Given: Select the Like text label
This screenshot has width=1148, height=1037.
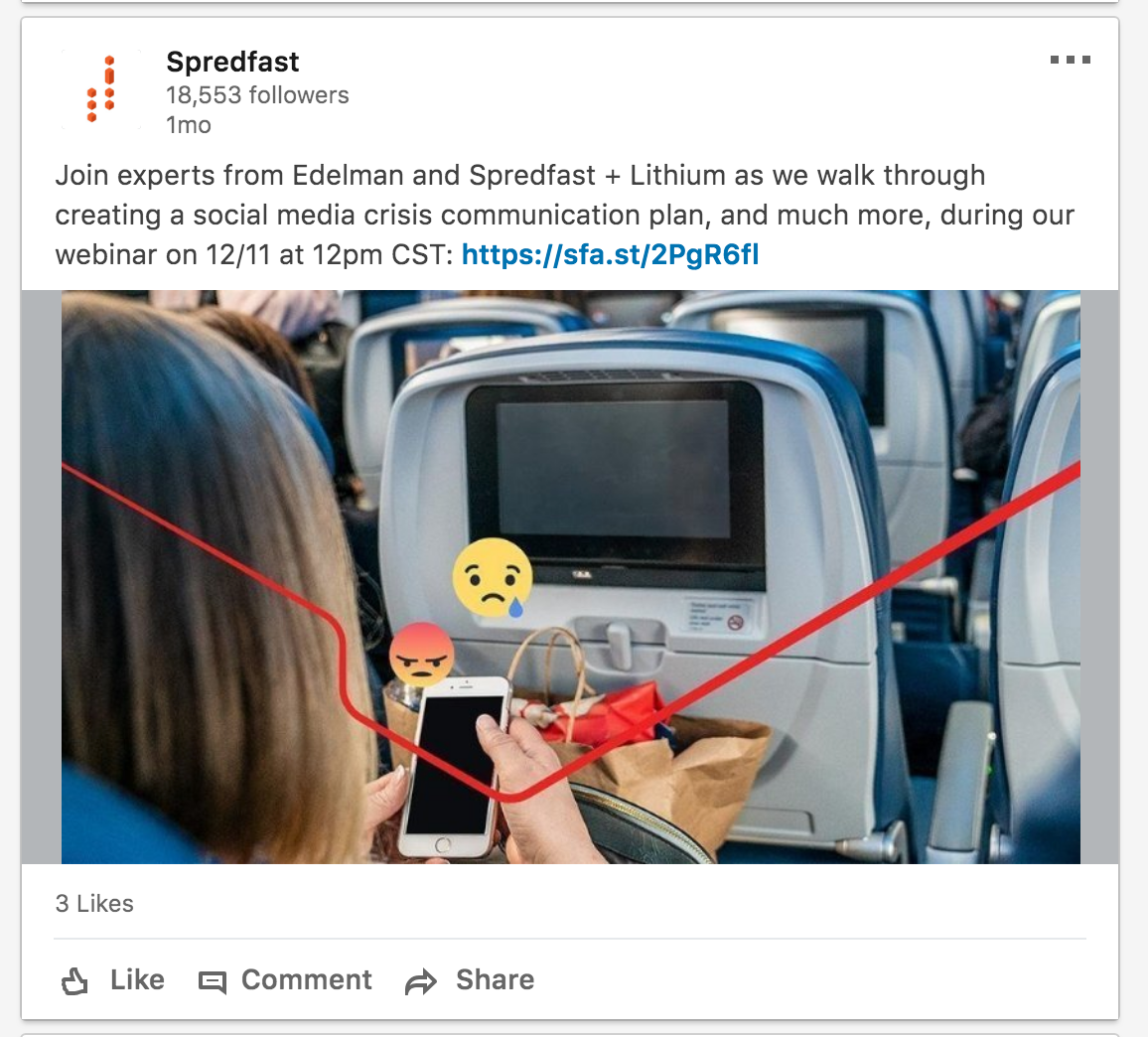Looking at the screenshot, I should pos(137,979).
